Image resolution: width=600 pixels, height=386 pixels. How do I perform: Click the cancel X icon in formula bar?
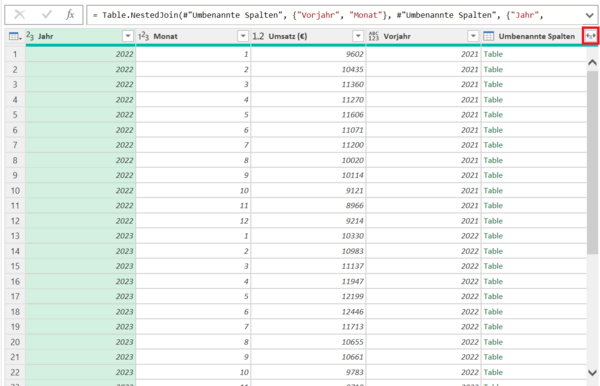coord(19,15)
